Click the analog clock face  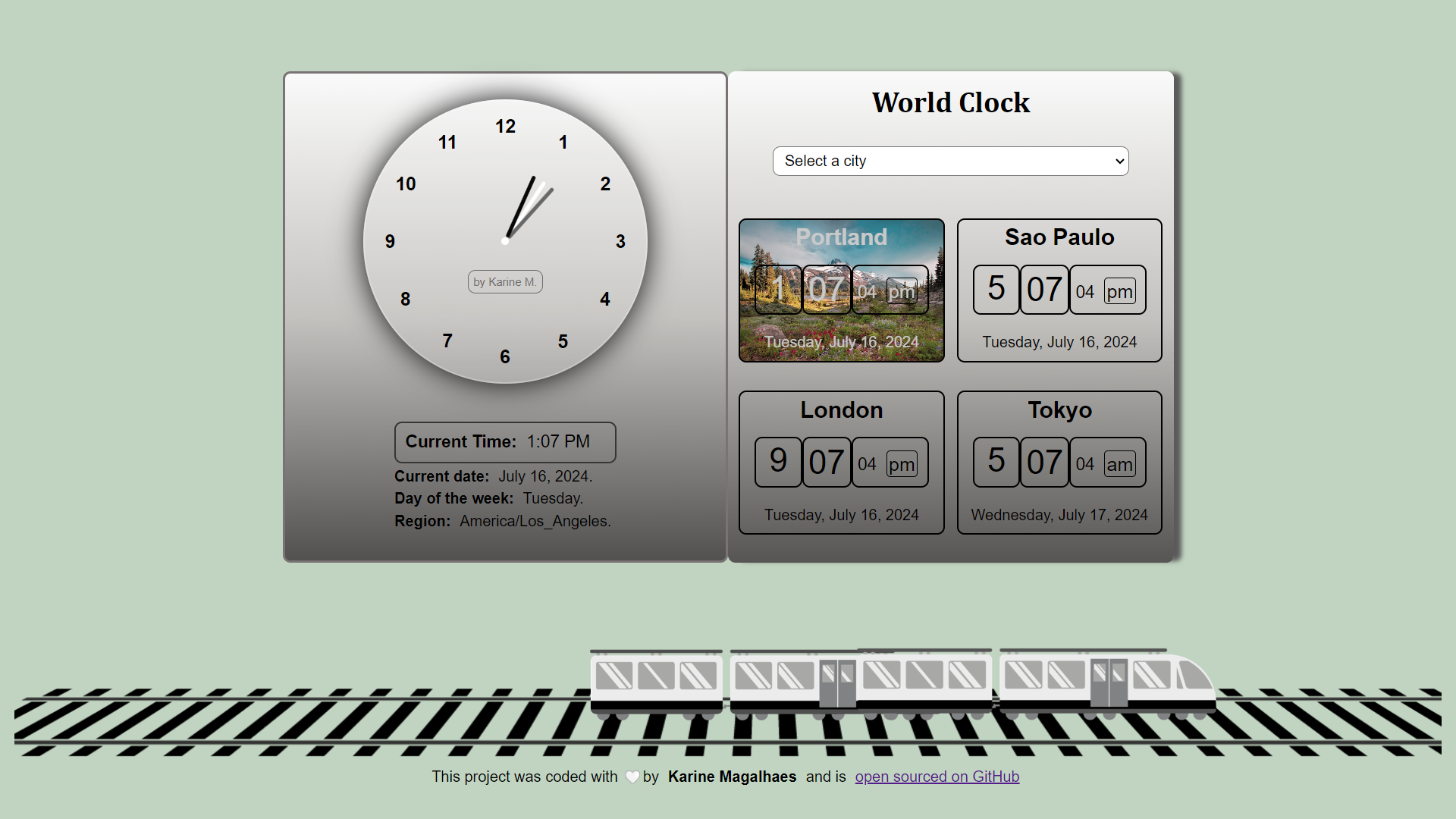click(505, 240)
